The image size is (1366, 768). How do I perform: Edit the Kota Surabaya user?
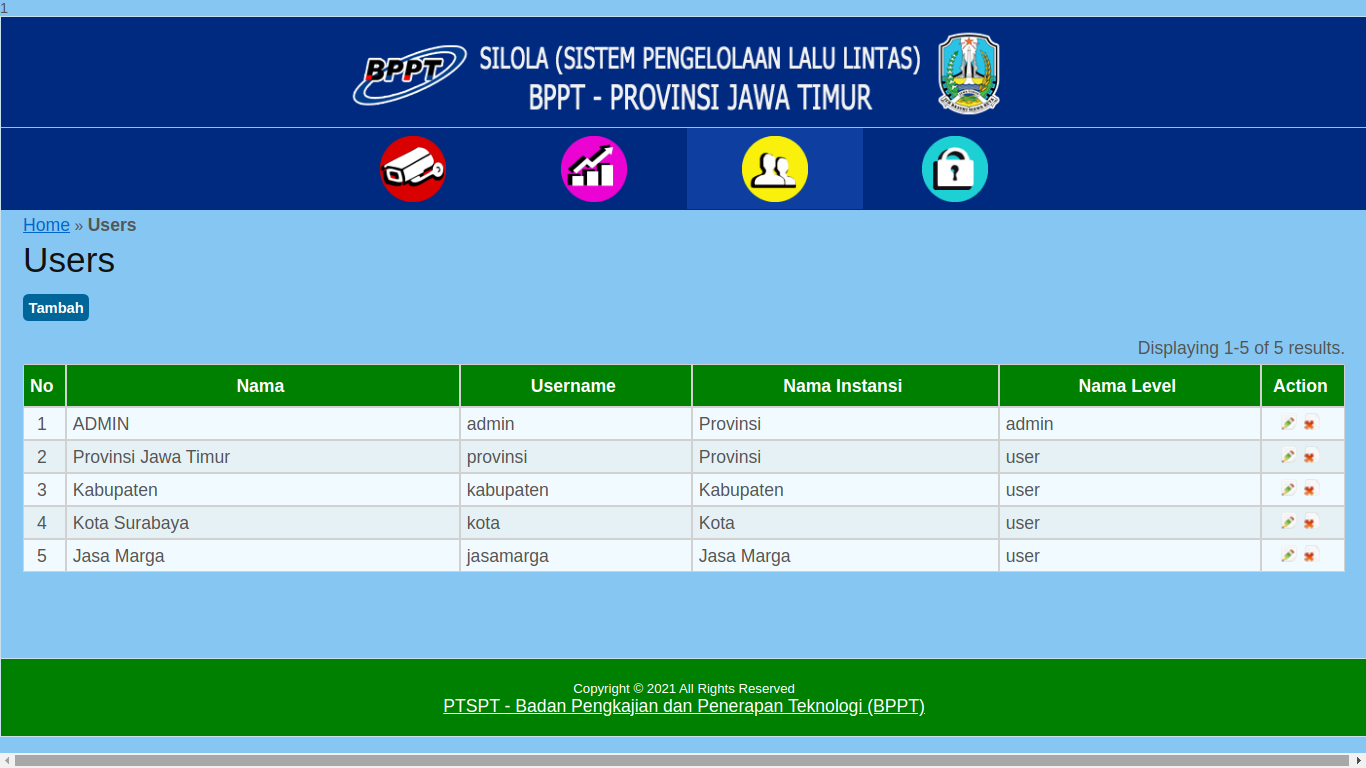click(1288, 522)
